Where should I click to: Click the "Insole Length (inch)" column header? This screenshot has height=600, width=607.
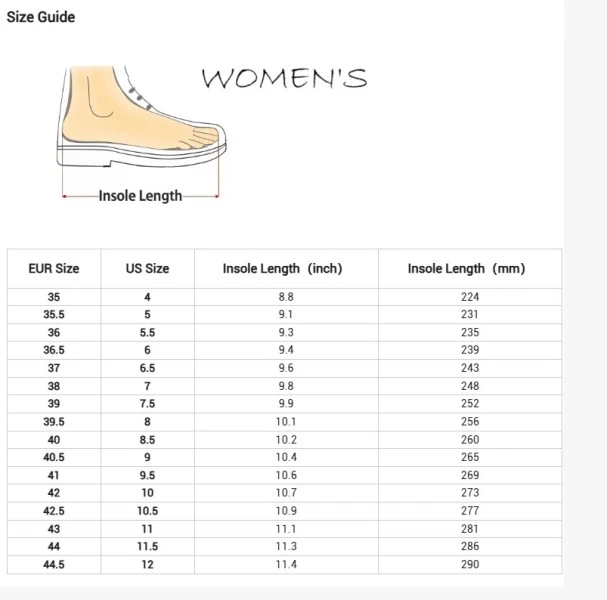pos(282,268)
